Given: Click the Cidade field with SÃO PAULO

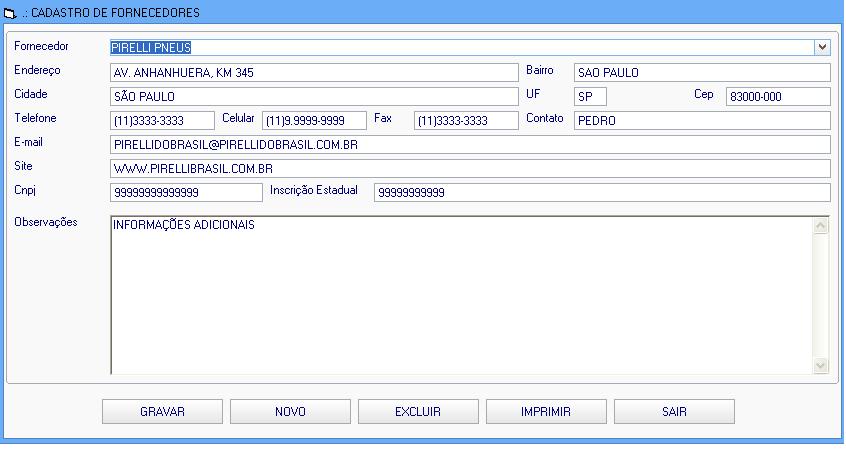Looking at the screenshot, I should click(x=314, y=97).
